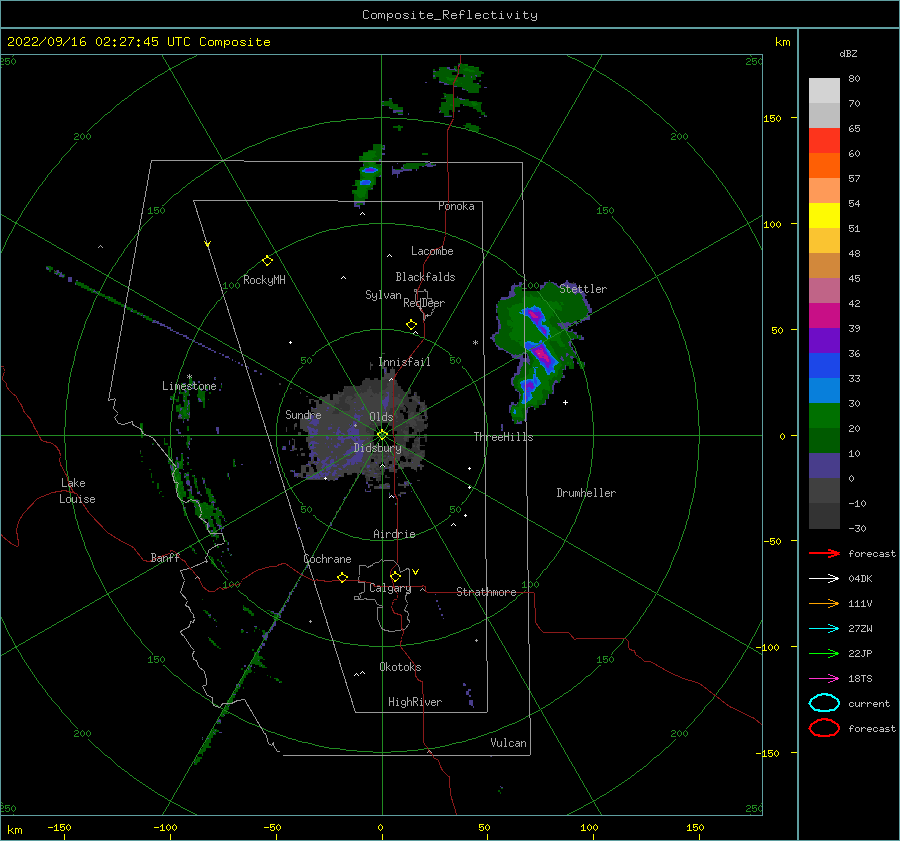The image size is (900, 841).
Task: Click the green 22JP arrow icon
Action: click(x=824, y=653)
